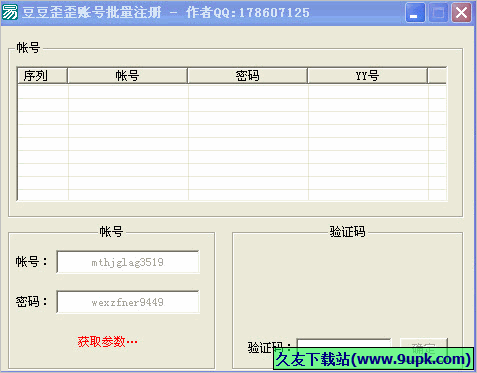Focus the 密码 field showing wexzfner9449
477x373 pixels.
pyautogui.click(x=128, y=302)
